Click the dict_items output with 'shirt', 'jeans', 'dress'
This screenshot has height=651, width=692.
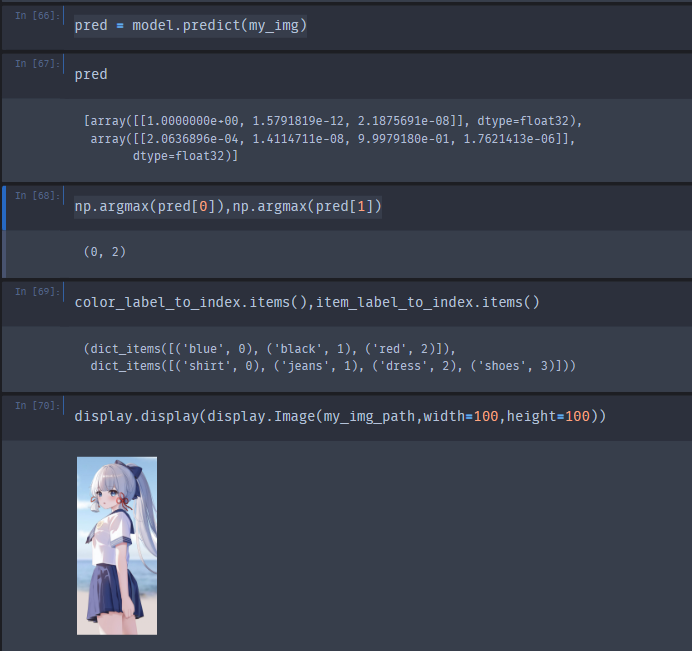click(x=333, y=366)
